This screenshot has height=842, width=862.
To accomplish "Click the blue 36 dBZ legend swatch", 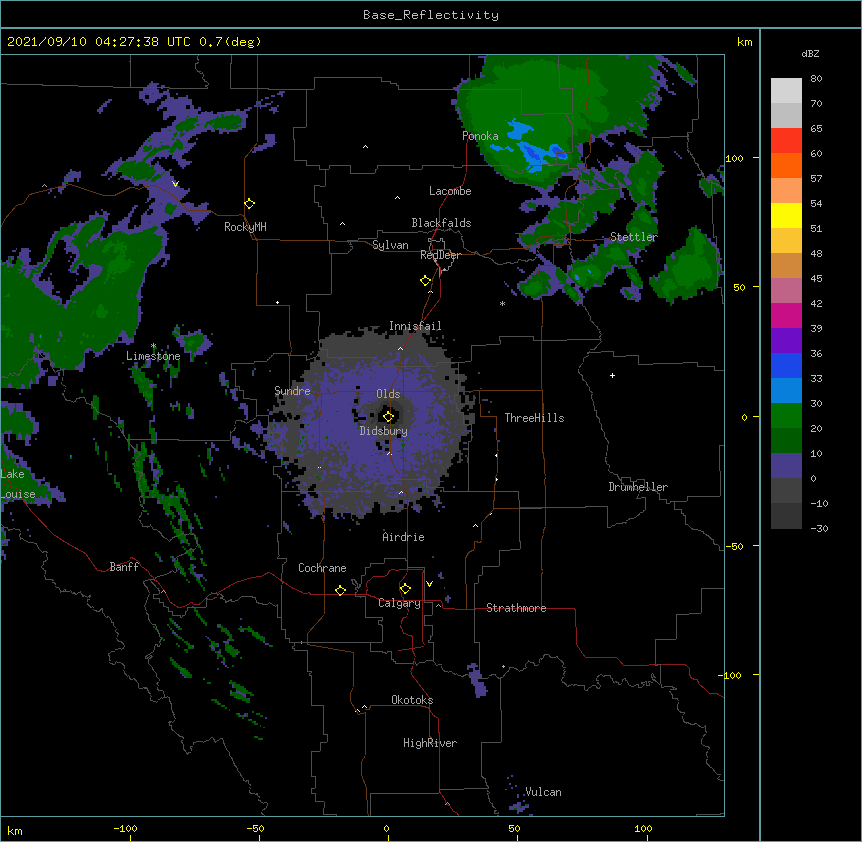I will coord(786,365).
